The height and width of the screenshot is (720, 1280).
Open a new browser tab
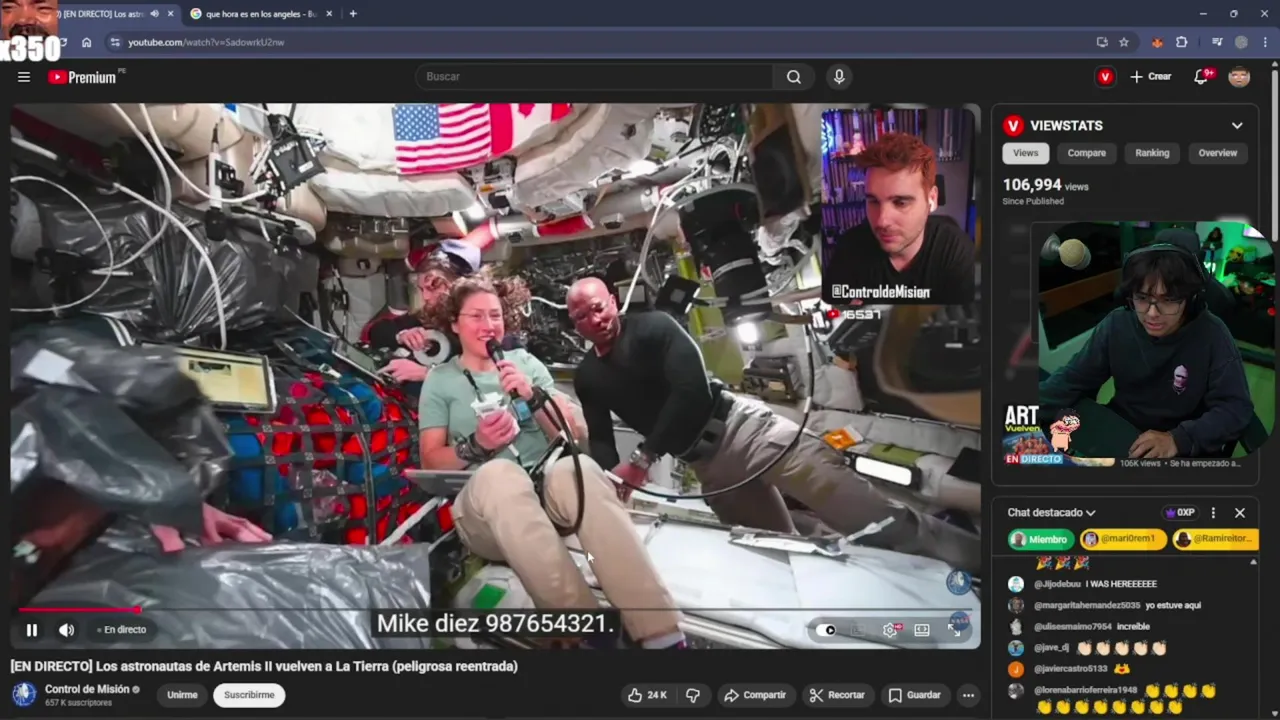pyautogui.click(x=353, y=14)
